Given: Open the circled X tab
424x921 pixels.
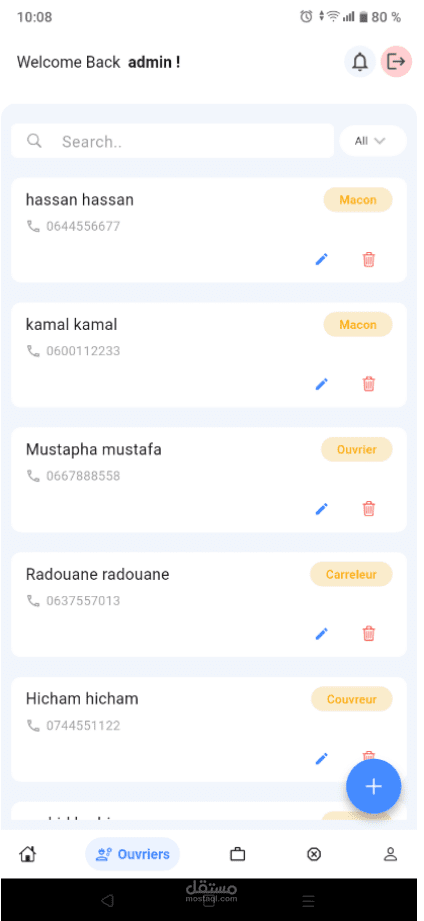Looking at the screenshot, I should (x=314, y=854).
